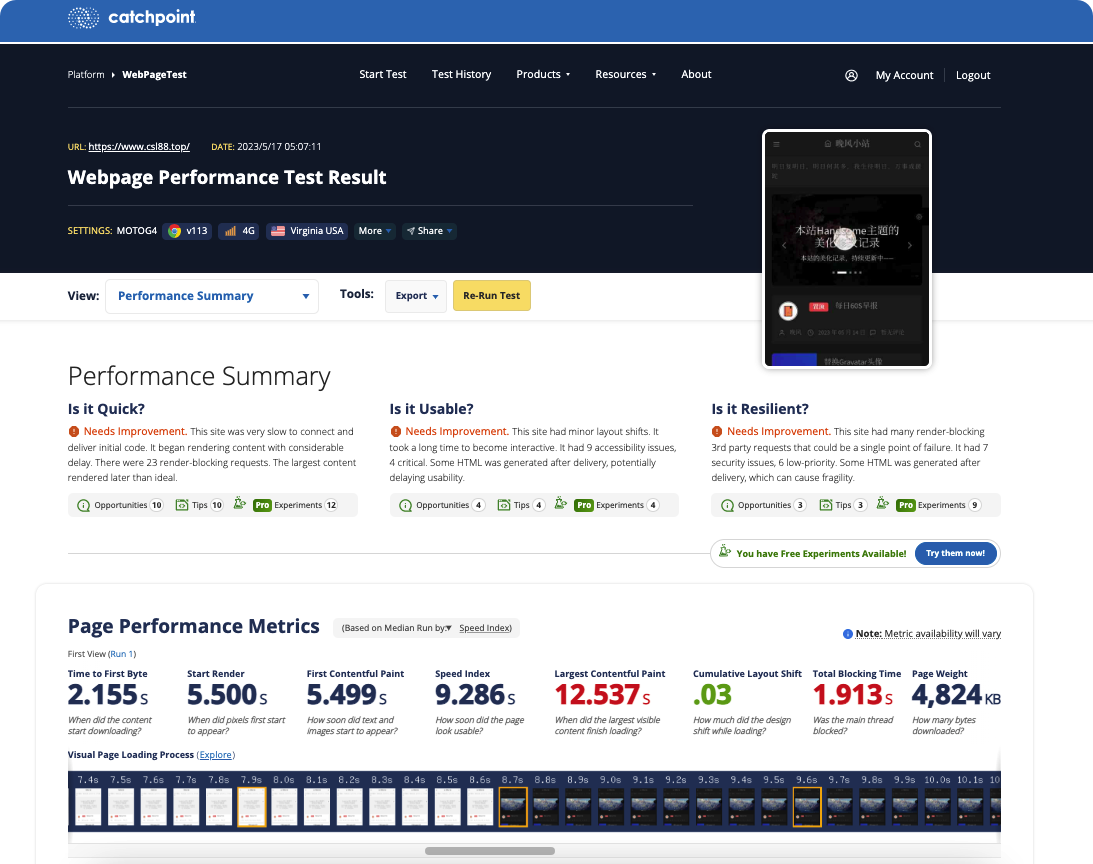This screenshot has height=864, width=1093.
Task: Click the Catchpoint logo icon
Action: coord(83,17)
